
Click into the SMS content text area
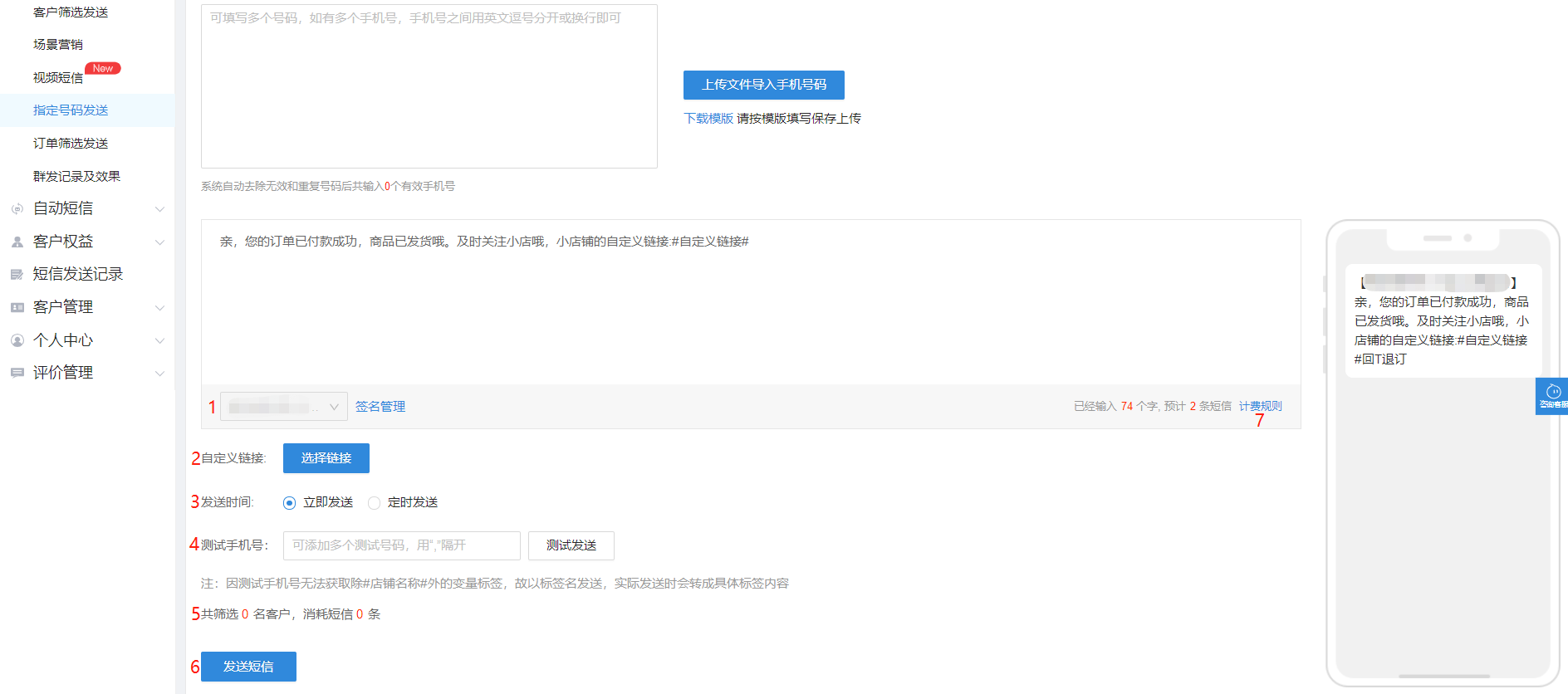[751, 302]
